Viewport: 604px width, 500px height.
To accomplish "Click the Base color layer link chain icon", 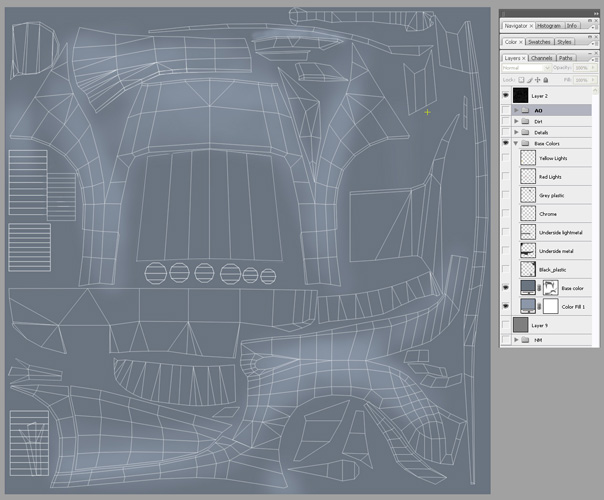I will point(540,288).
